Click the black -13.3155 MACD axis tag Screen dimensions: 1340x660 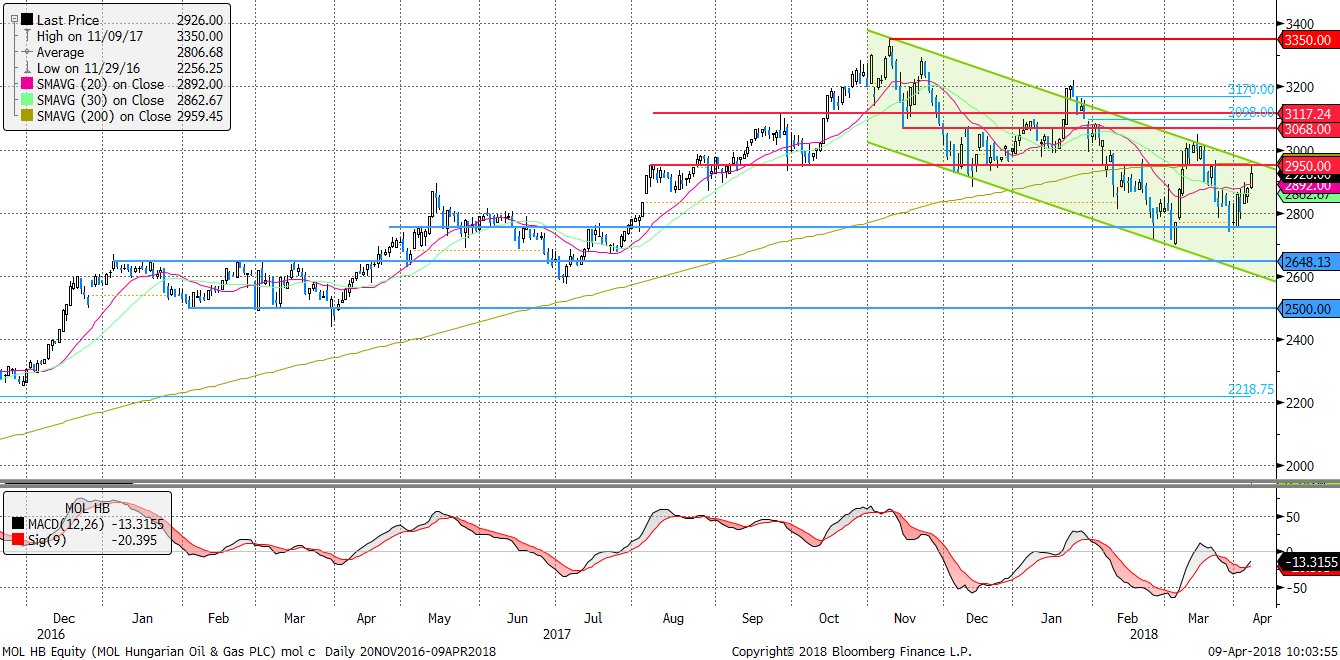pos(1309,563)
